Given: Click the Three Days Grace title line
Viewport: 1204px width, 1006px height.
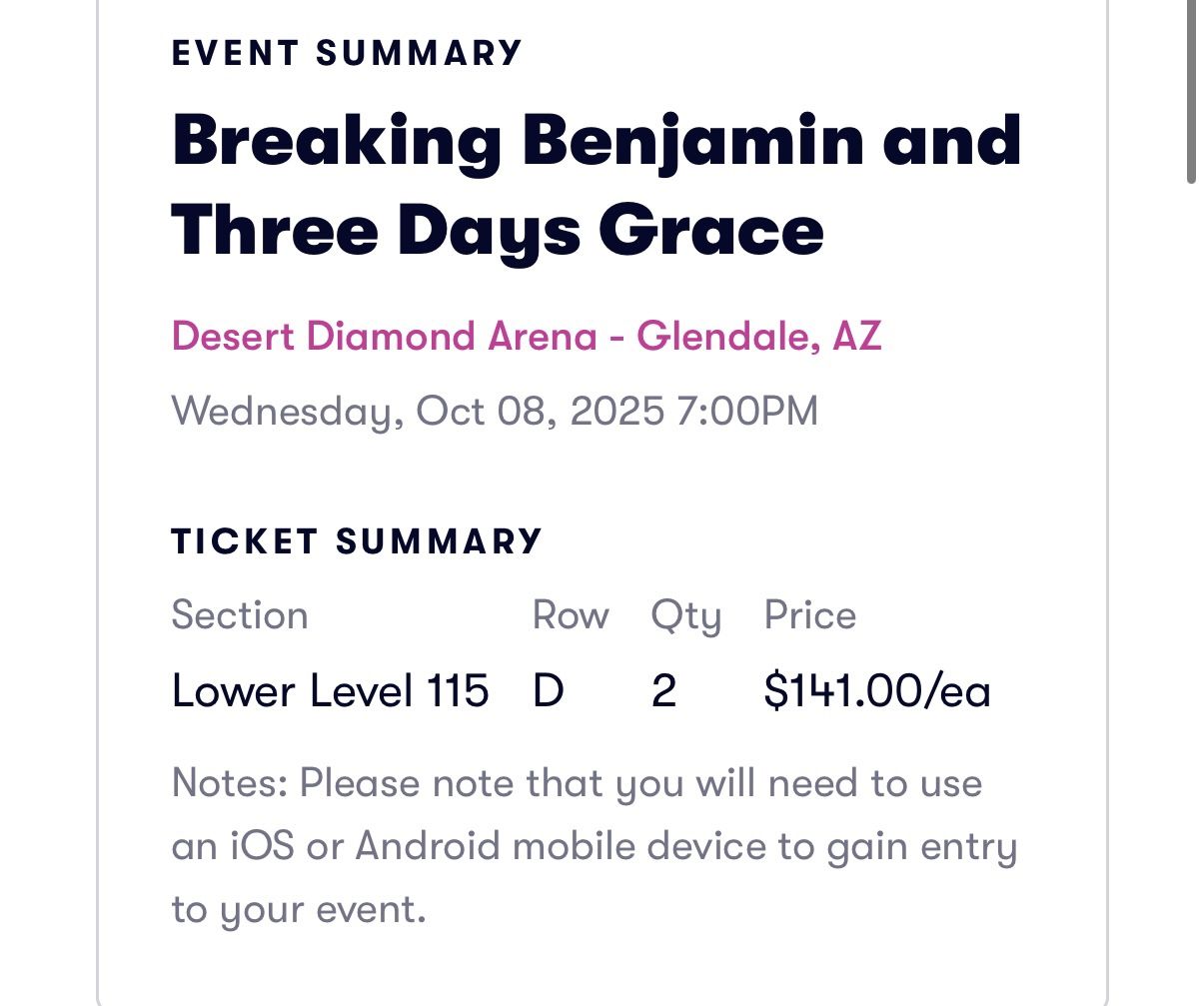Looking at the screenshot, I should [x=498, y=231].
